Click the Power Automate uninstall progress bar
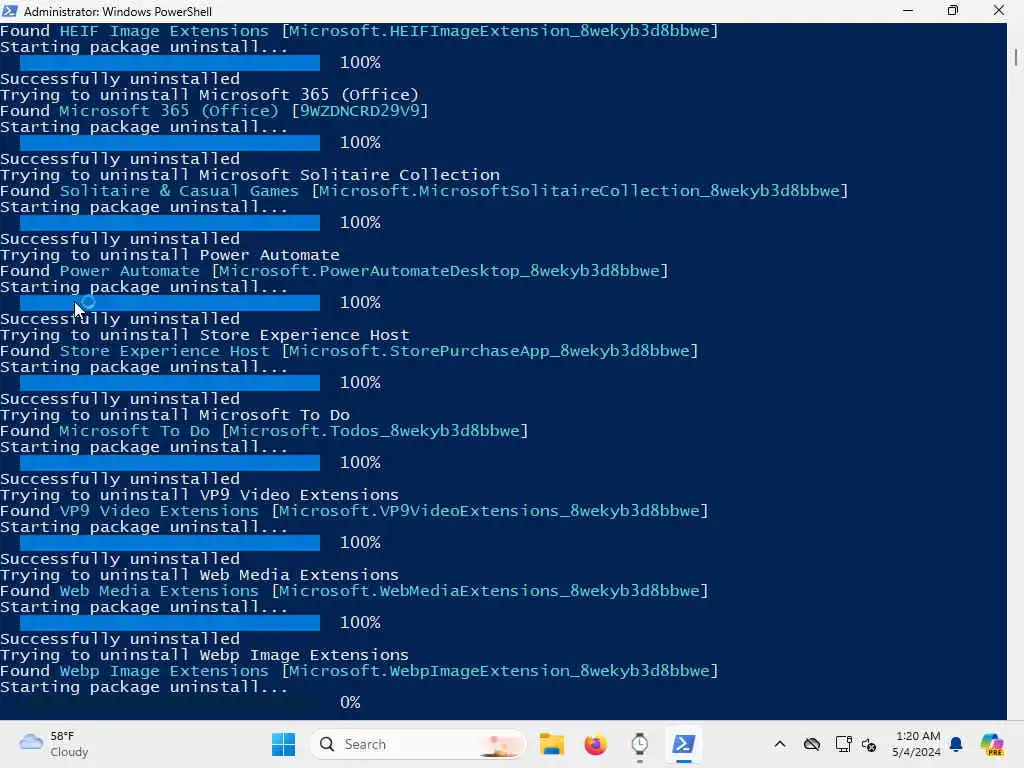Viewport: 1024px width, 768px height. [x=170, y=302]
